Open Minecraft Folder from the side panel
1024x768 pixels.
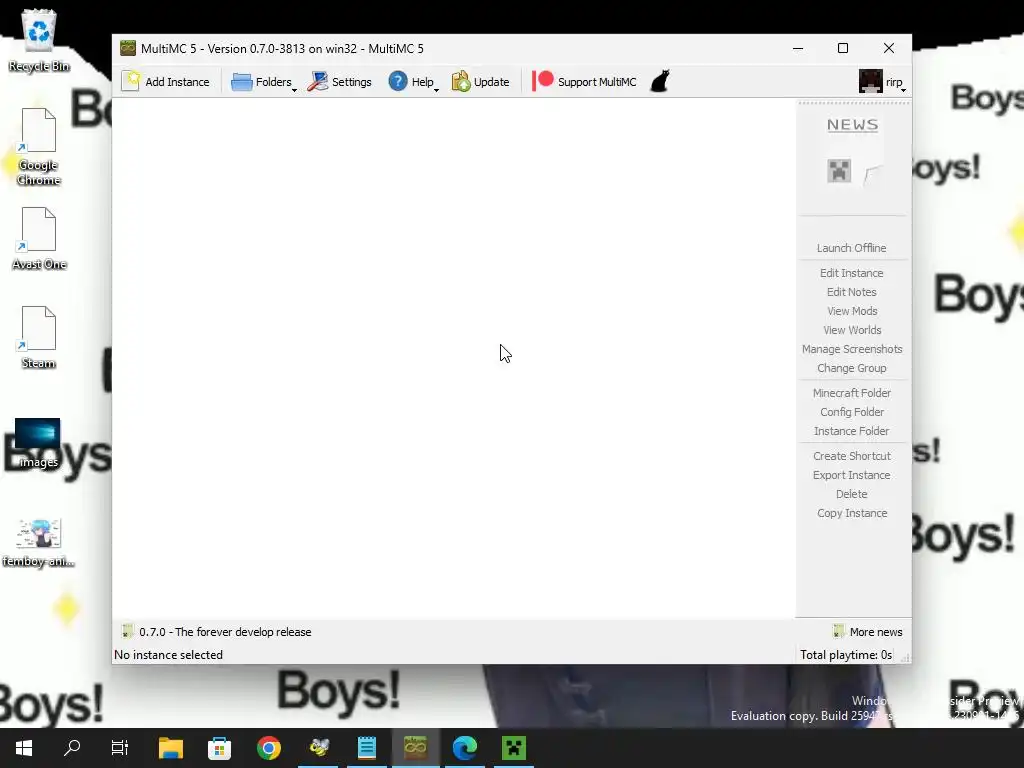pyautogui.click(x=851, y=392)
